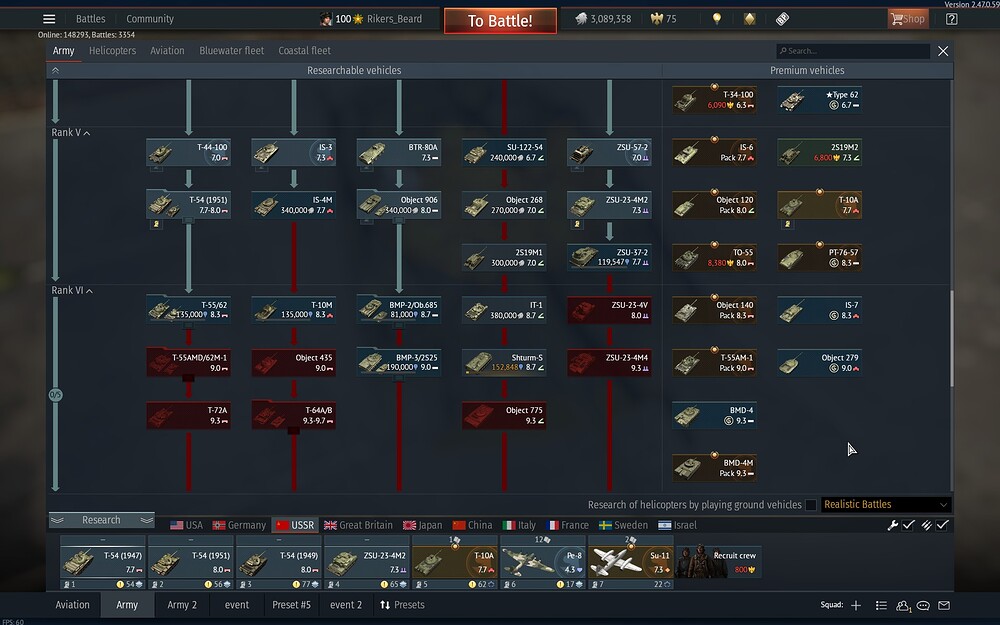Select the Shturm-S vehicle card
This screenshot has width=1000, height=625.
pos(504,363)
